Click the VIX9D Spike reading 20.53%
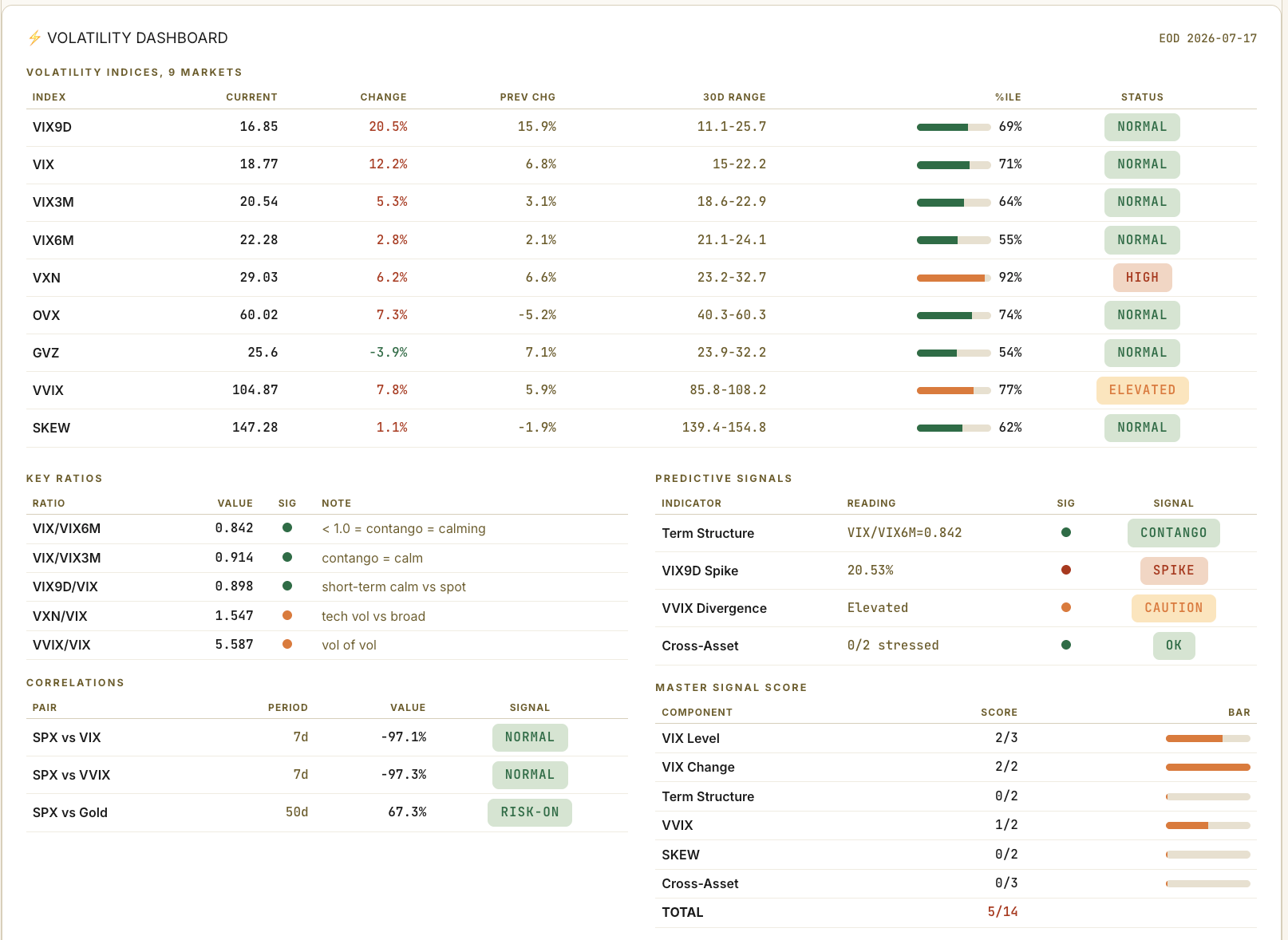This screenshot has width=1288, height=940. point(870,571)
